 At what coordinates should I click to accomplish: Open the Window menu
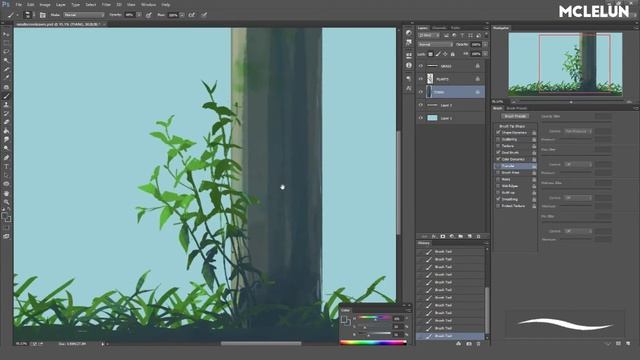click(148, 4)
